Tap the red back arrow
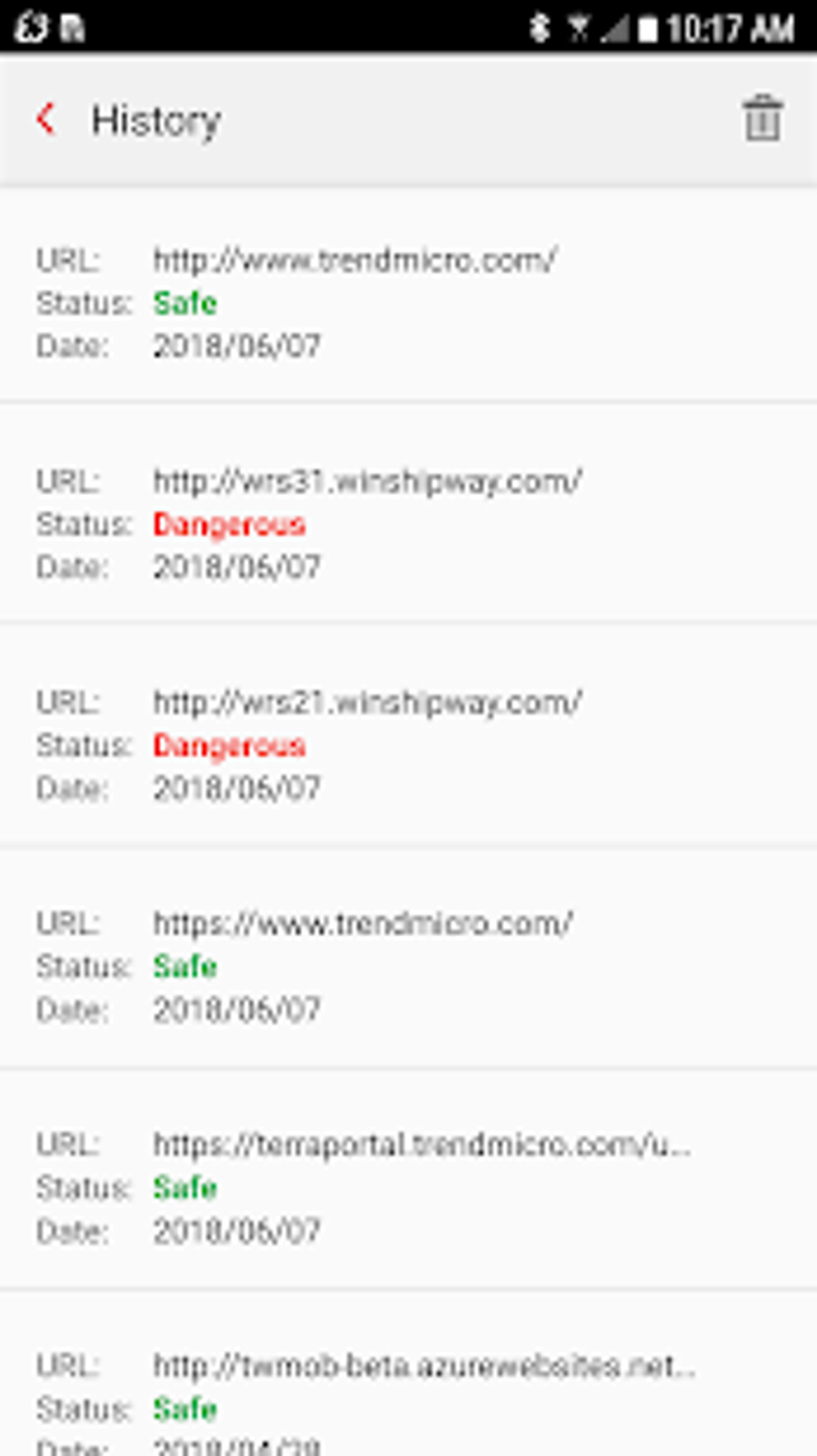The width and height of the screenshot is (817, 1456). [46, 119]
